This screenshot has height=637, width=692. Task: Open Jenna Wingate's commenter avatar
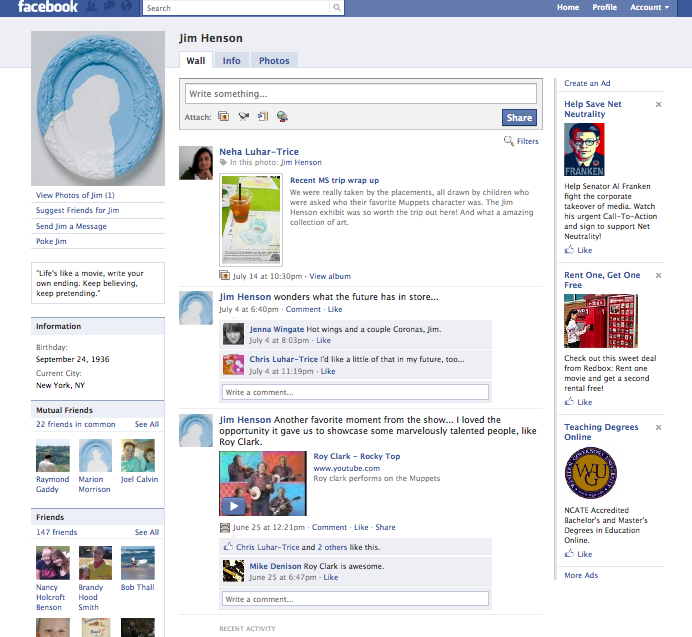pyautogui.click(x=233, y=334)
